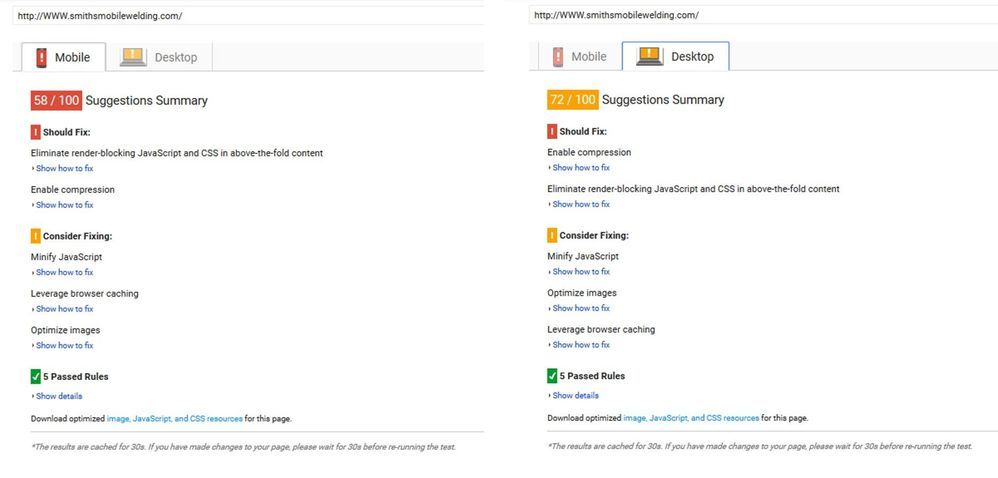Show details of mobile passed rules
Screen dimensions: 998x478
click(x=57, y=396)
